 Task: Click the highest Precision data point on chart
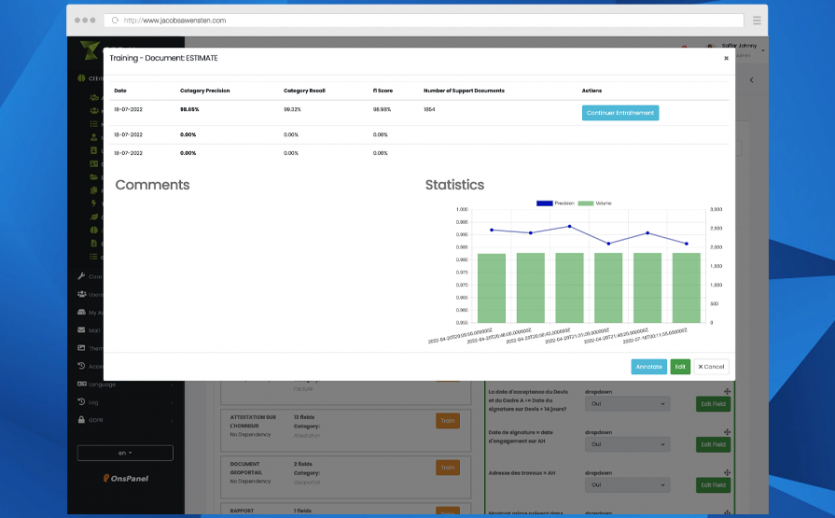pyautogui.click(x=570, y=226)
